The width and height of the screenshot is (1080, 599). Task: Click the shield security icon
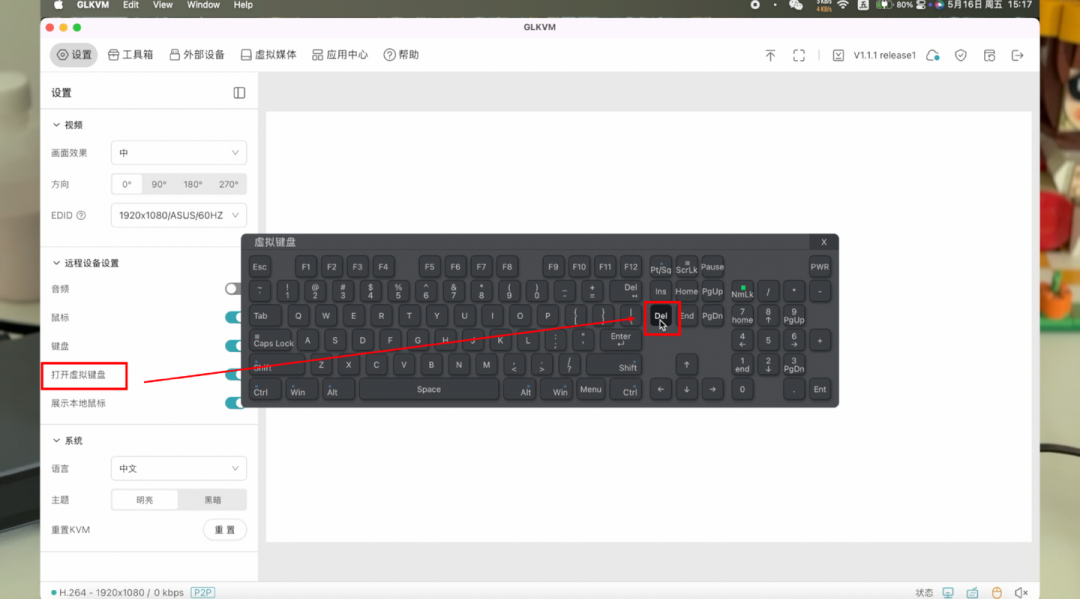click(961, 56)
